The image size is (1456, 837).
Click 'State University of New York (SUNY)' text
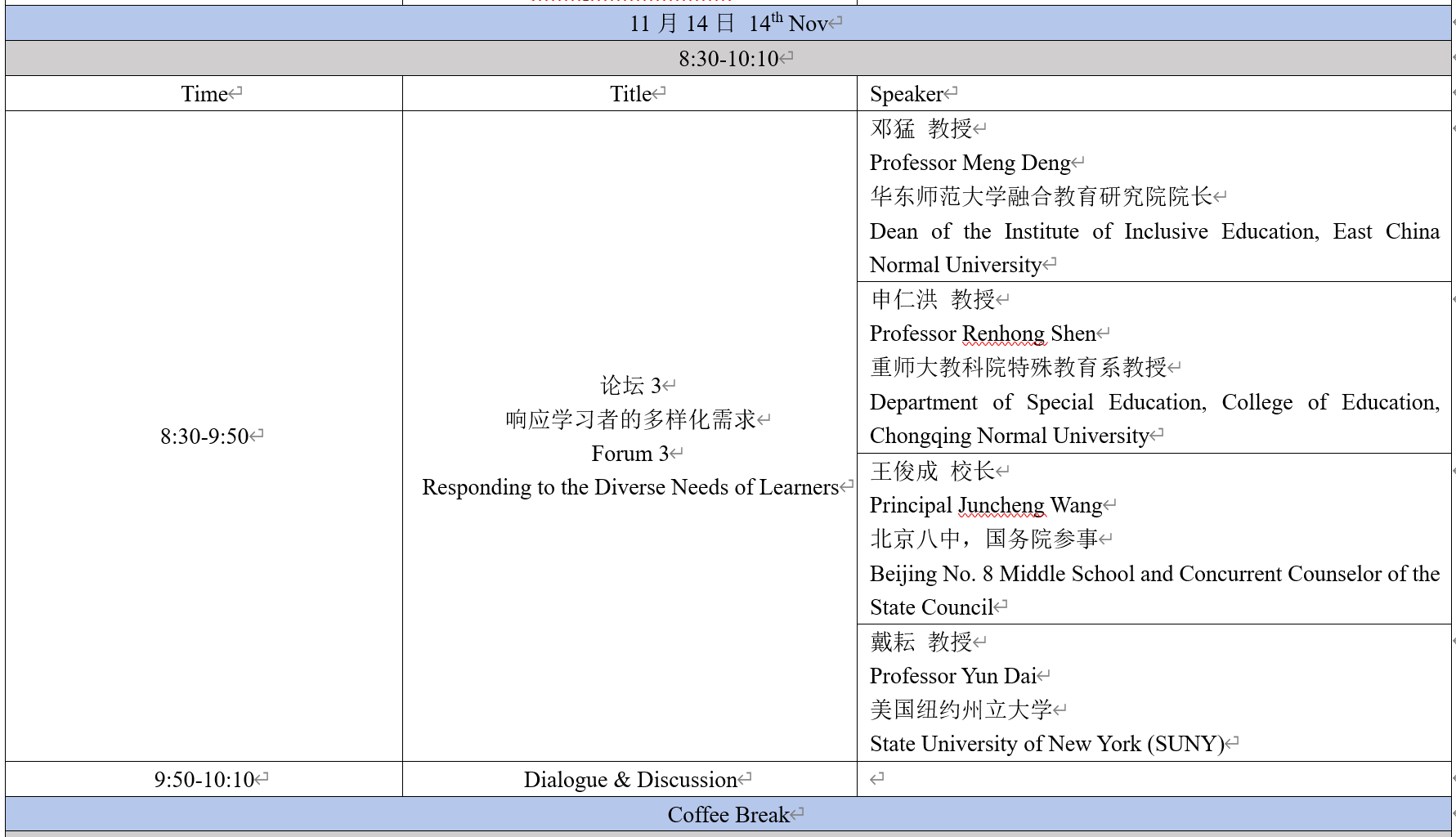1046,745
